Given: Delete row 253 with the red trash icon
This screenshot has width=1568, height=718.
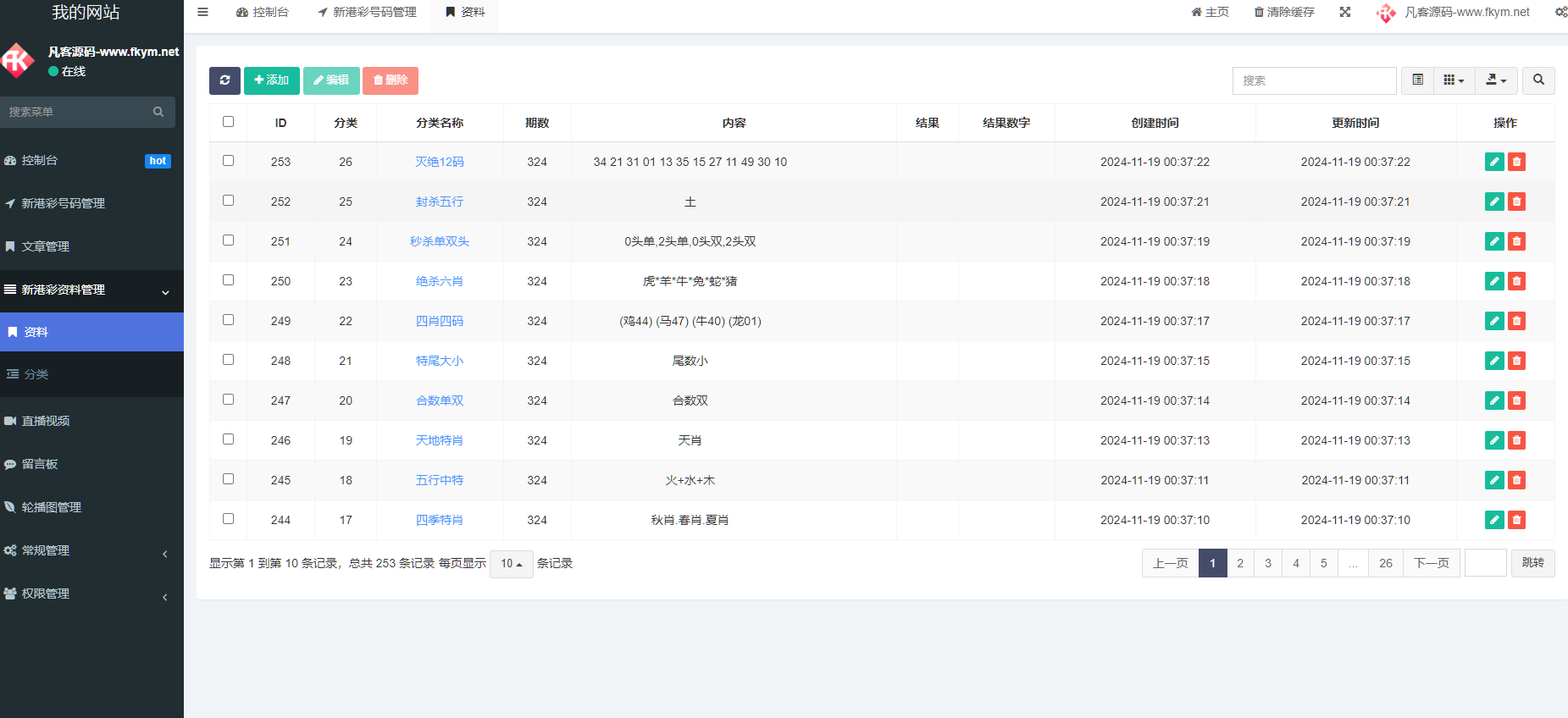Looking at the screenshot, I should tap(1516, 162).
